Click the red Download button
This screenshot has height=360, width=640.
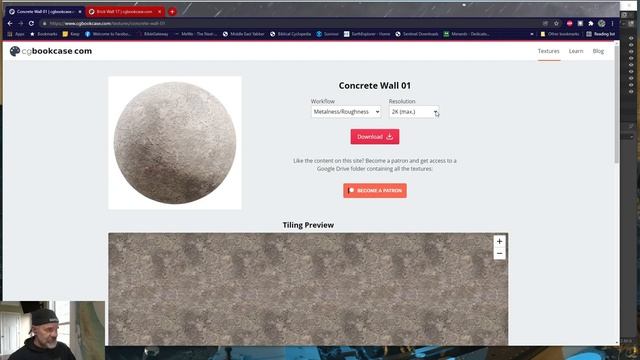(x=375, y=137)
